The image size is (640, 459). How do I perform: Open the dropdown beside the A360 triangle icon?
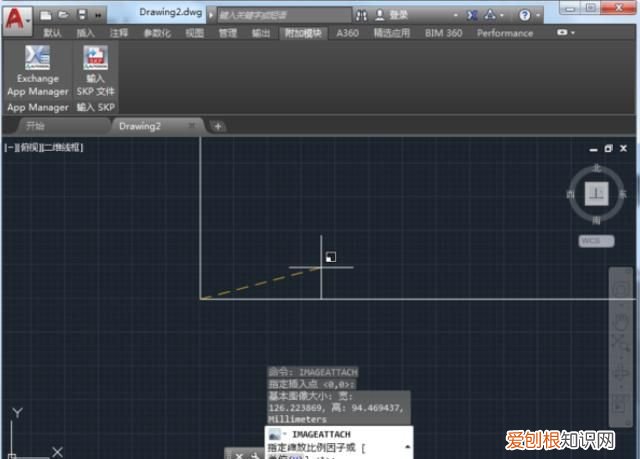[502, 16]
